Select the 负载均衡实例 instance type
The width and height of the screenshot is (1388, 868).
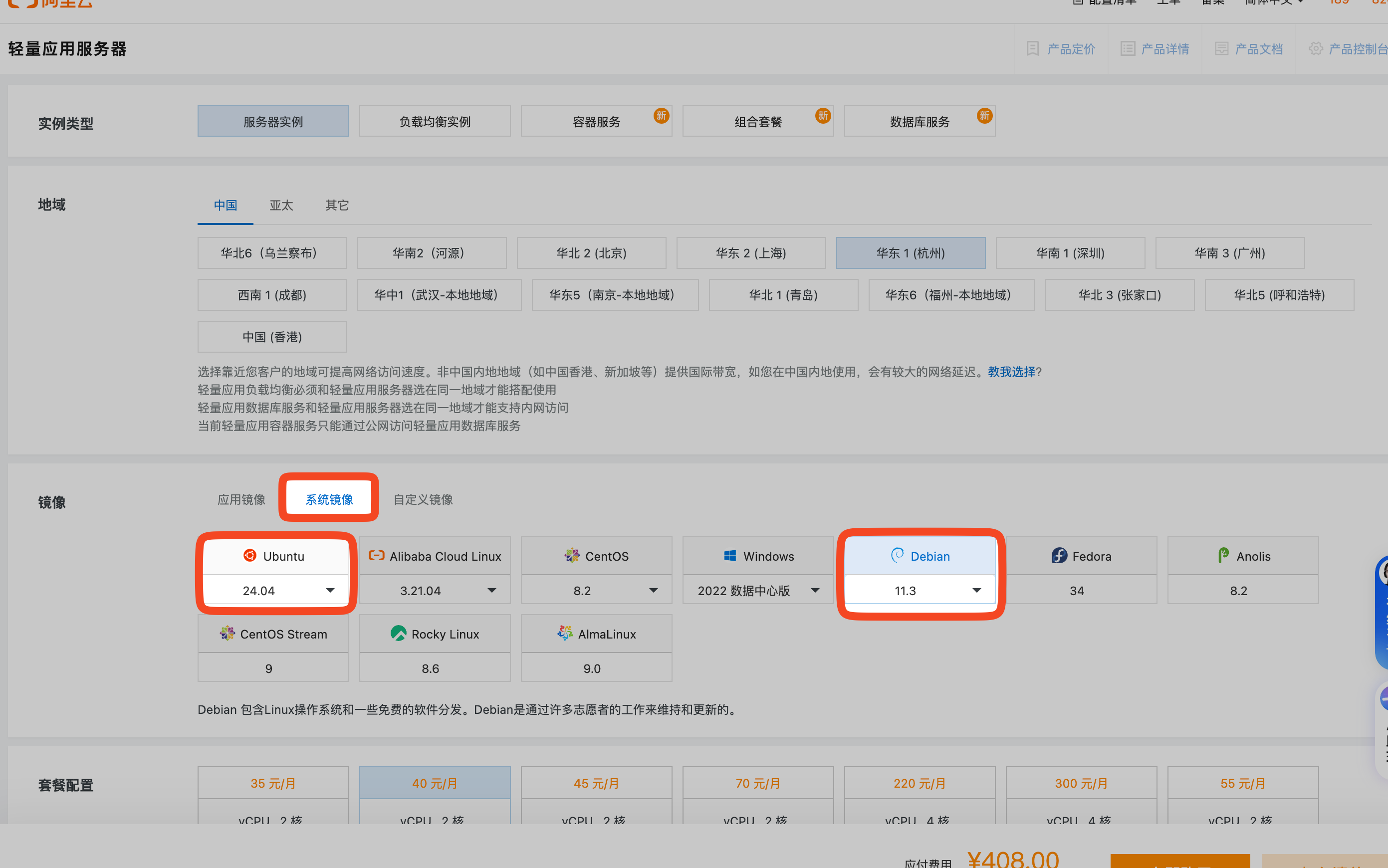pos(435,121)
